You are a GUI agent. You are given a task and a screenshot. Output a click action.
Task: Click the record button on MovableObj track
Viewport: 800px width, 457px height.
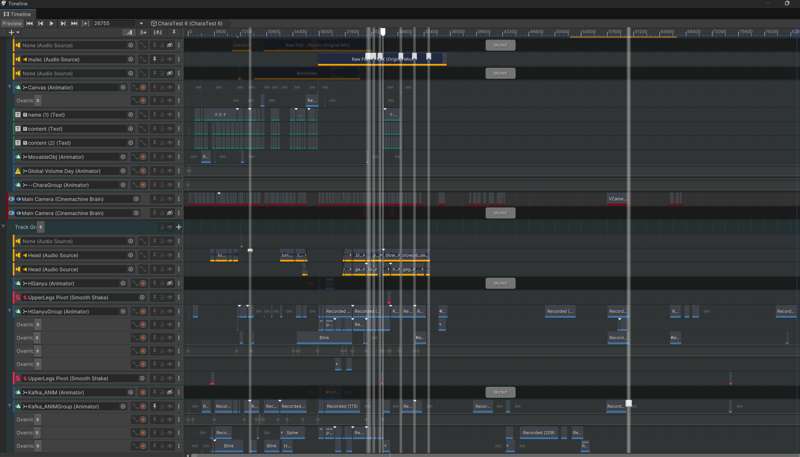[x=143, y=157]
